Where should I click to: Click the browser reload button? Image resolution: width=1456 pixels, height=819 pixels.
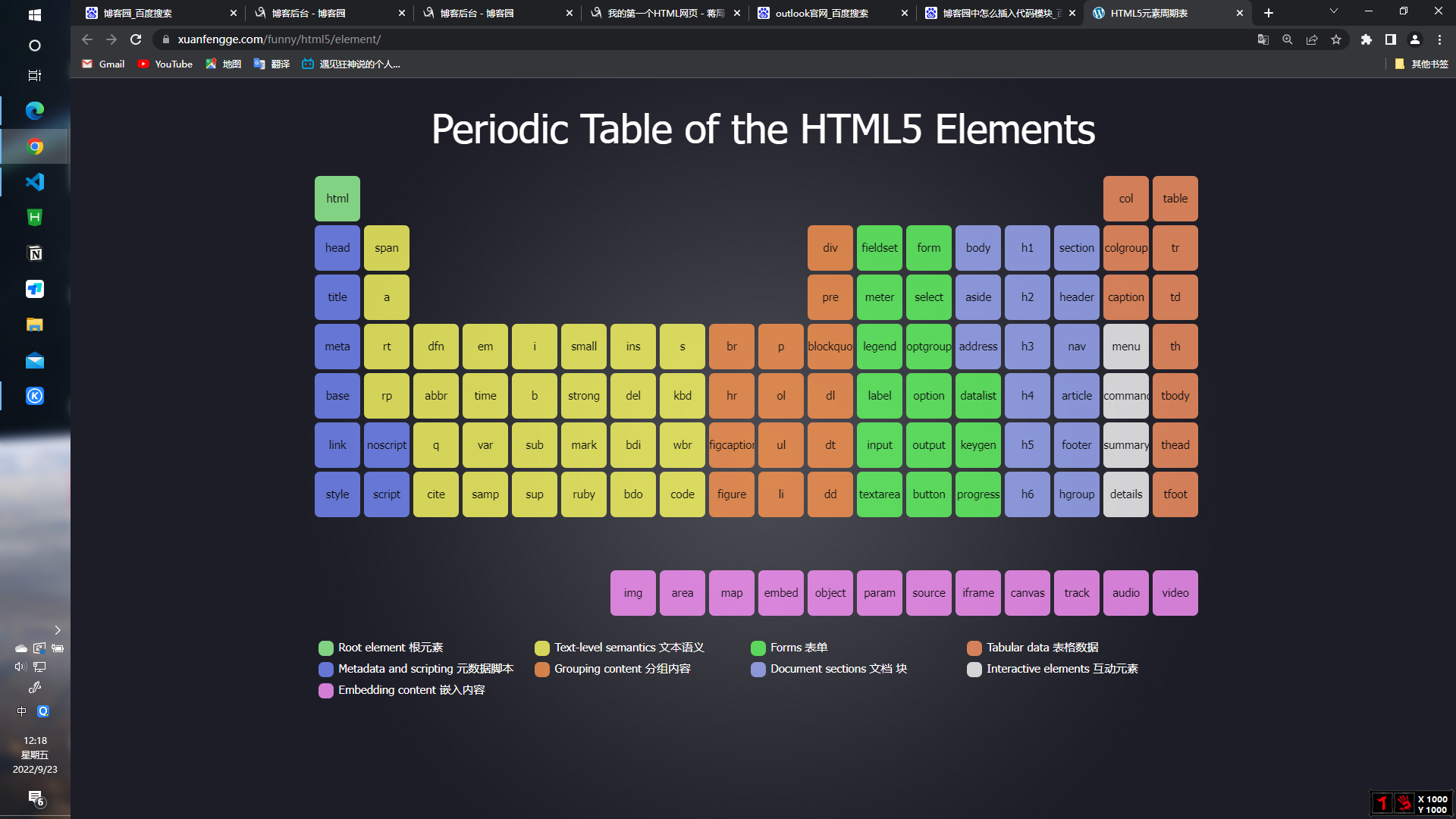pyautogui.click(x=136, y=39)
